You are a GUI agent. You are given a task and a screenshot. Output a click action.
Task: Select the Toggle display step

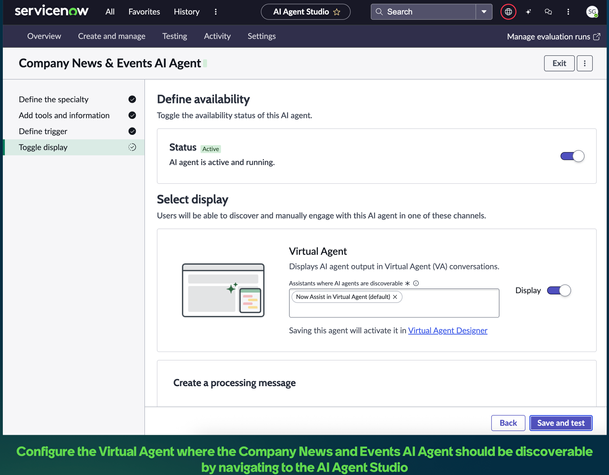pyautogui.click(x=74, y=147)
